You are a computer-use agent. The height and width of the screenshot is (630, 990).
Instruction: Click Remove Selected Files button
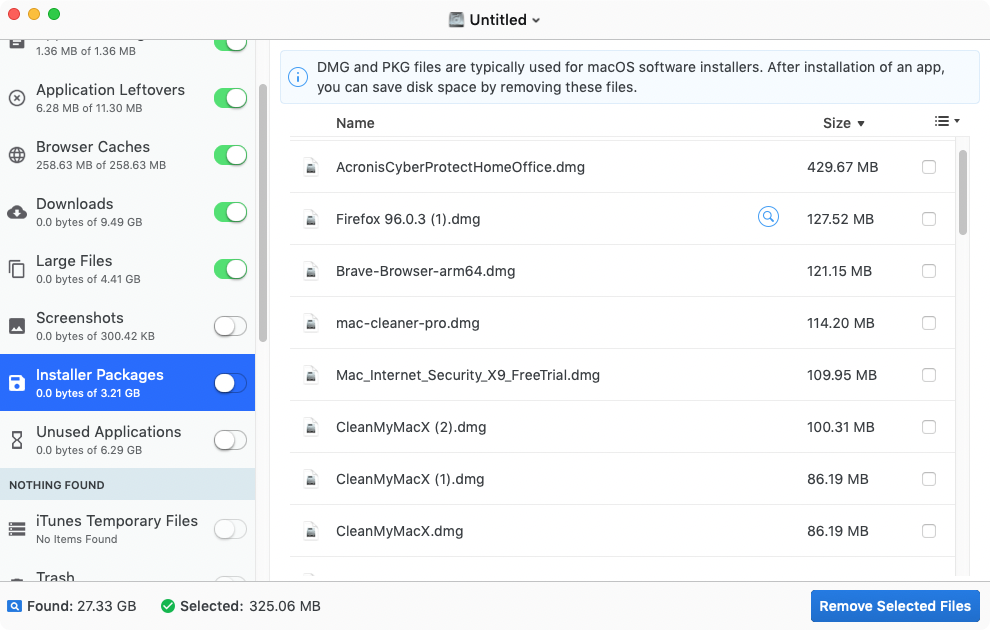pyautogui.click(x=895, y=607)
